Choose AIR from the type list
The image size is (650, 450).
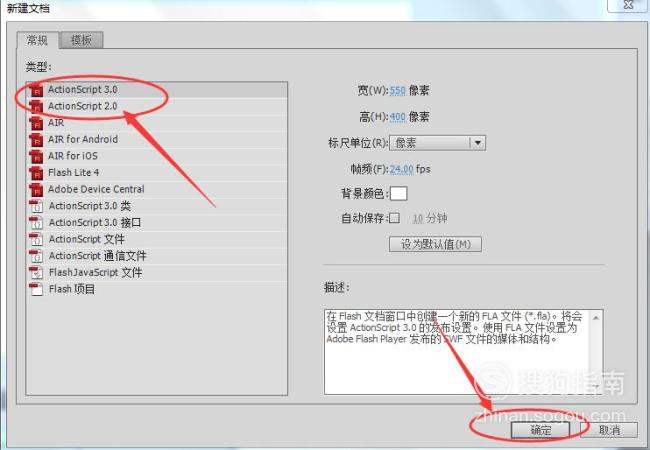tap(157, 123)
